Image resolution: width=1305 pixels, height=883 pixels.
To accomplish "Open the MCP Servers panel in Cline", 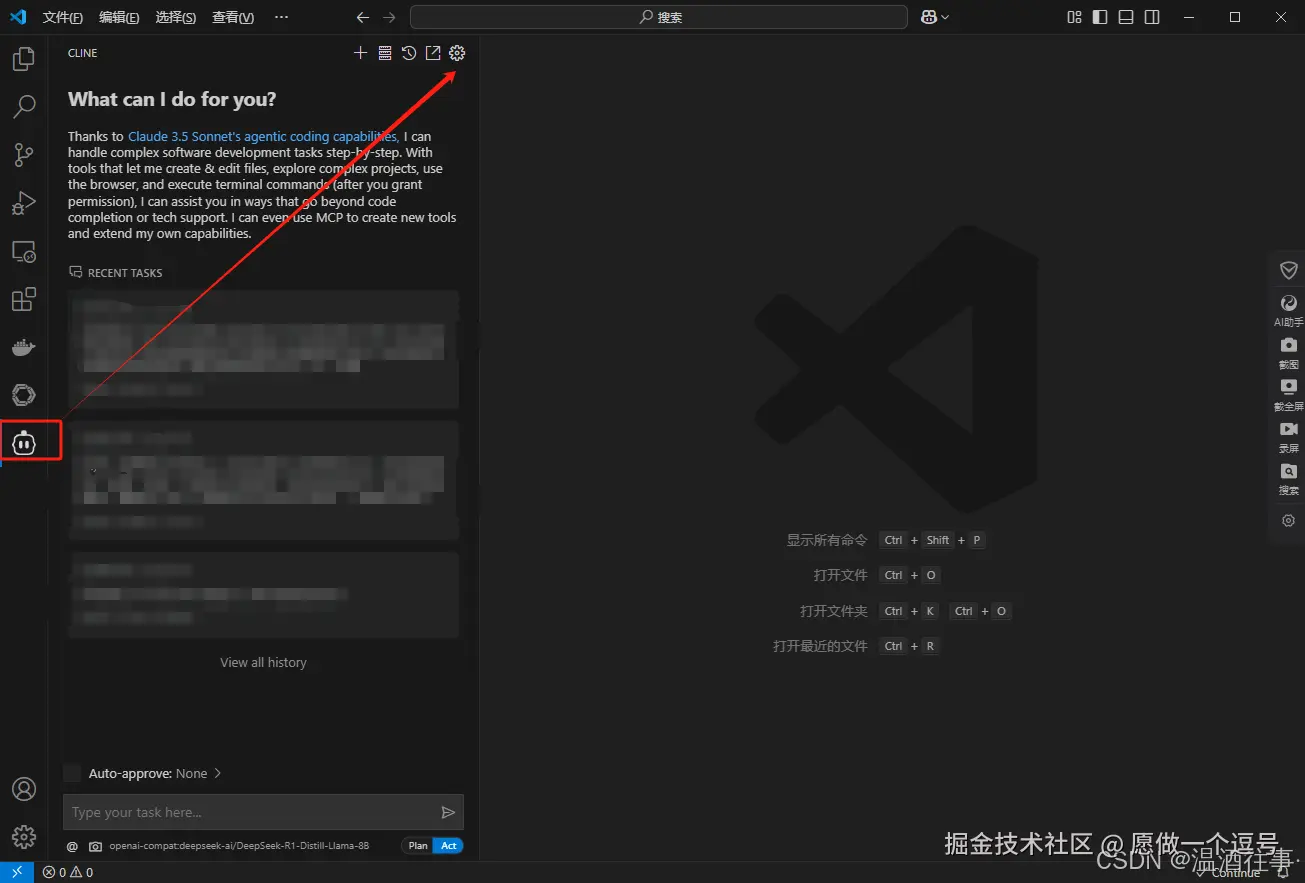I will pyautogui.click(x=385, y=53).
